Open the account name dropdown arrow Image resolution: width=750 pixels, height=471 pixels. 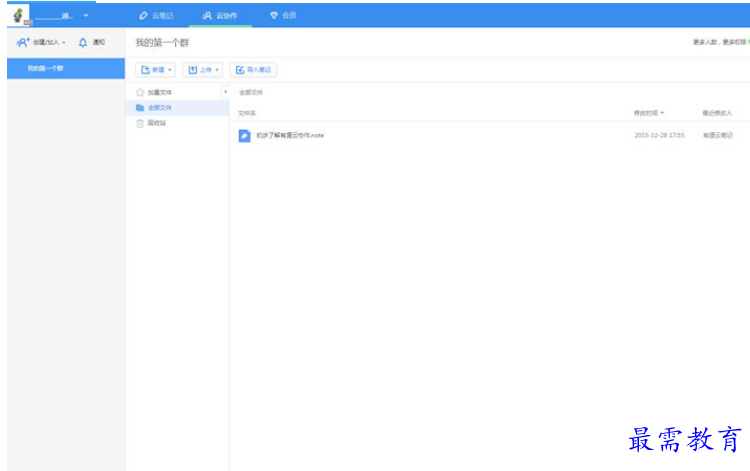point(86,15)
